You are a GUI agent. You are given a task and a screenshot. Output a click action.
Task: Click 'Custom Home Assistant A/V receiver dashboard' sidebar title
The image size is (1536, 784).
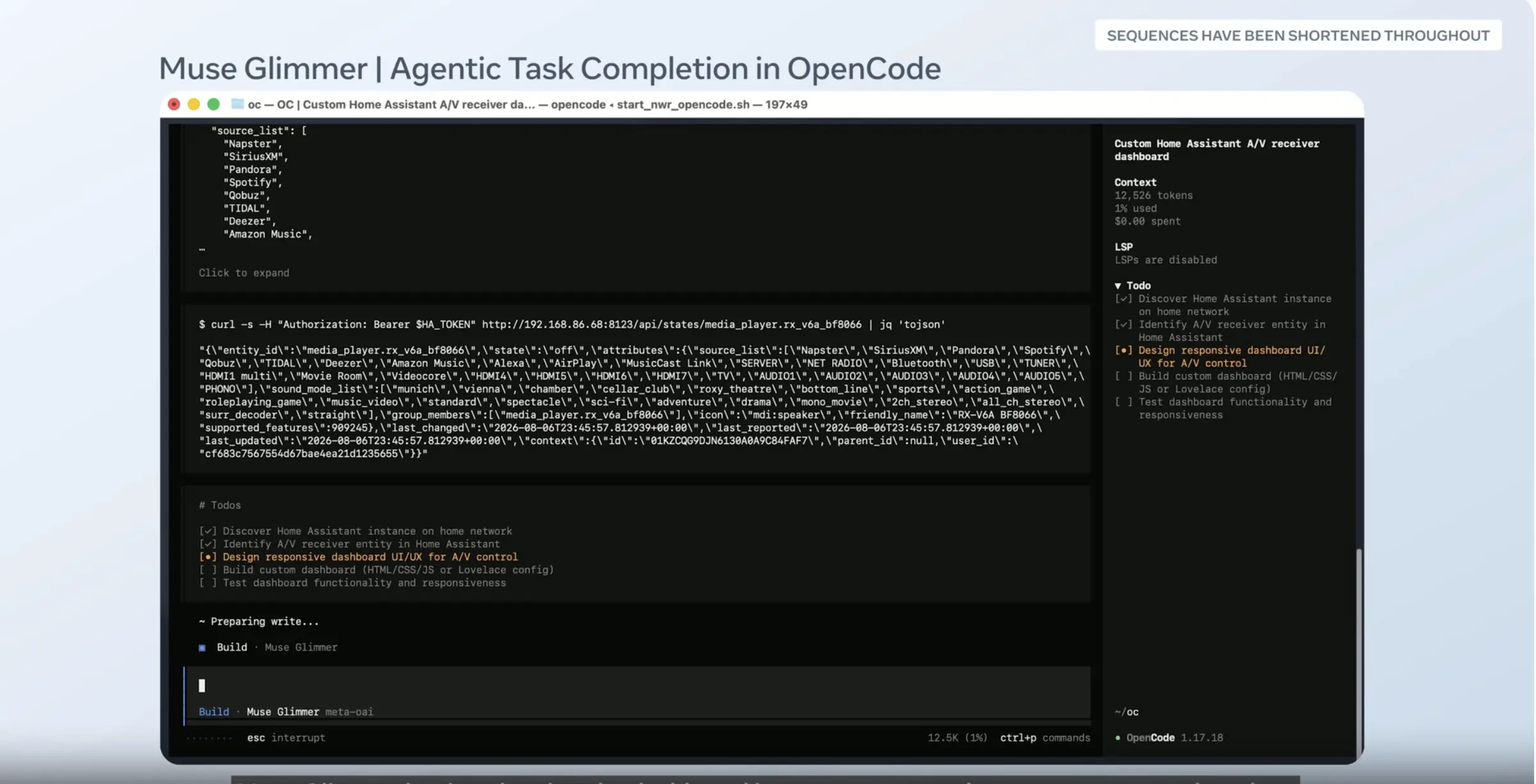1216,150
